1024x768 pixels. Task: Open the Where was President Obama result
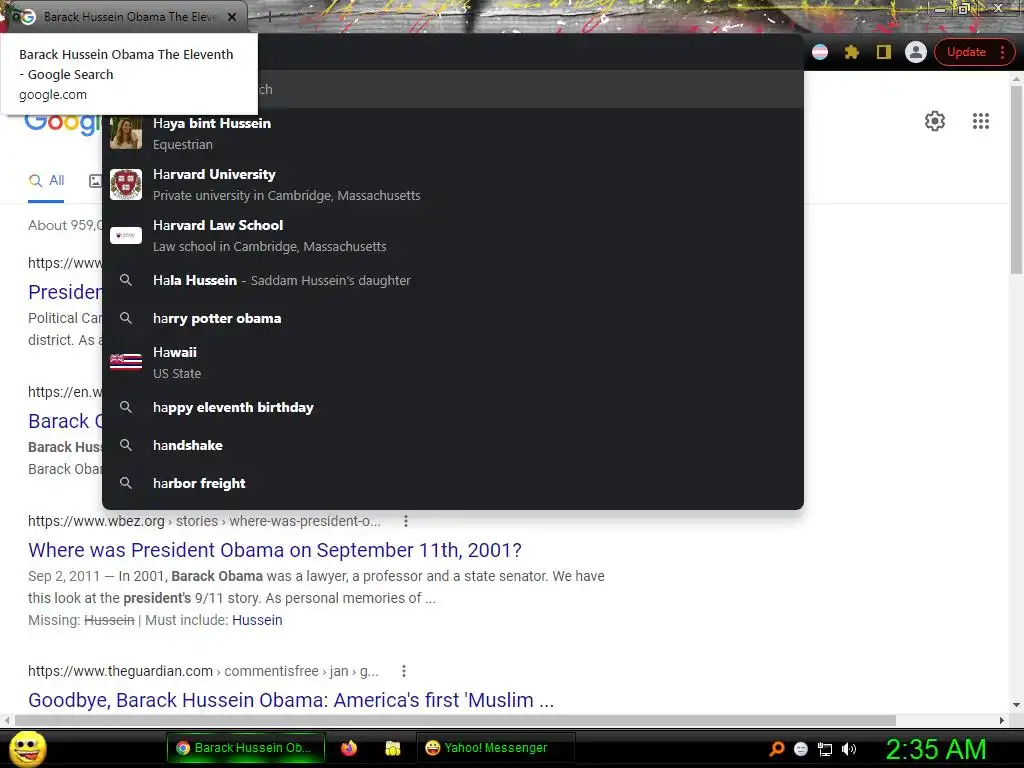point(275,550)
